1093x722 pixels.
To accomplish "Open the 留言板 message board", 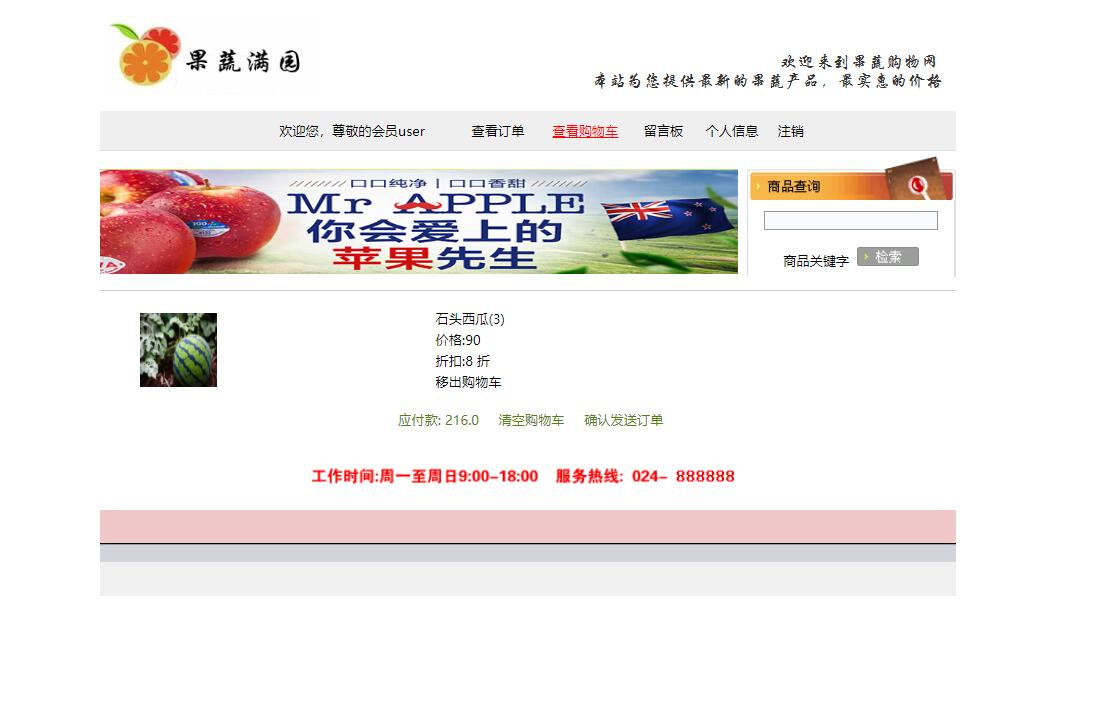I will [x=663, y=131].
